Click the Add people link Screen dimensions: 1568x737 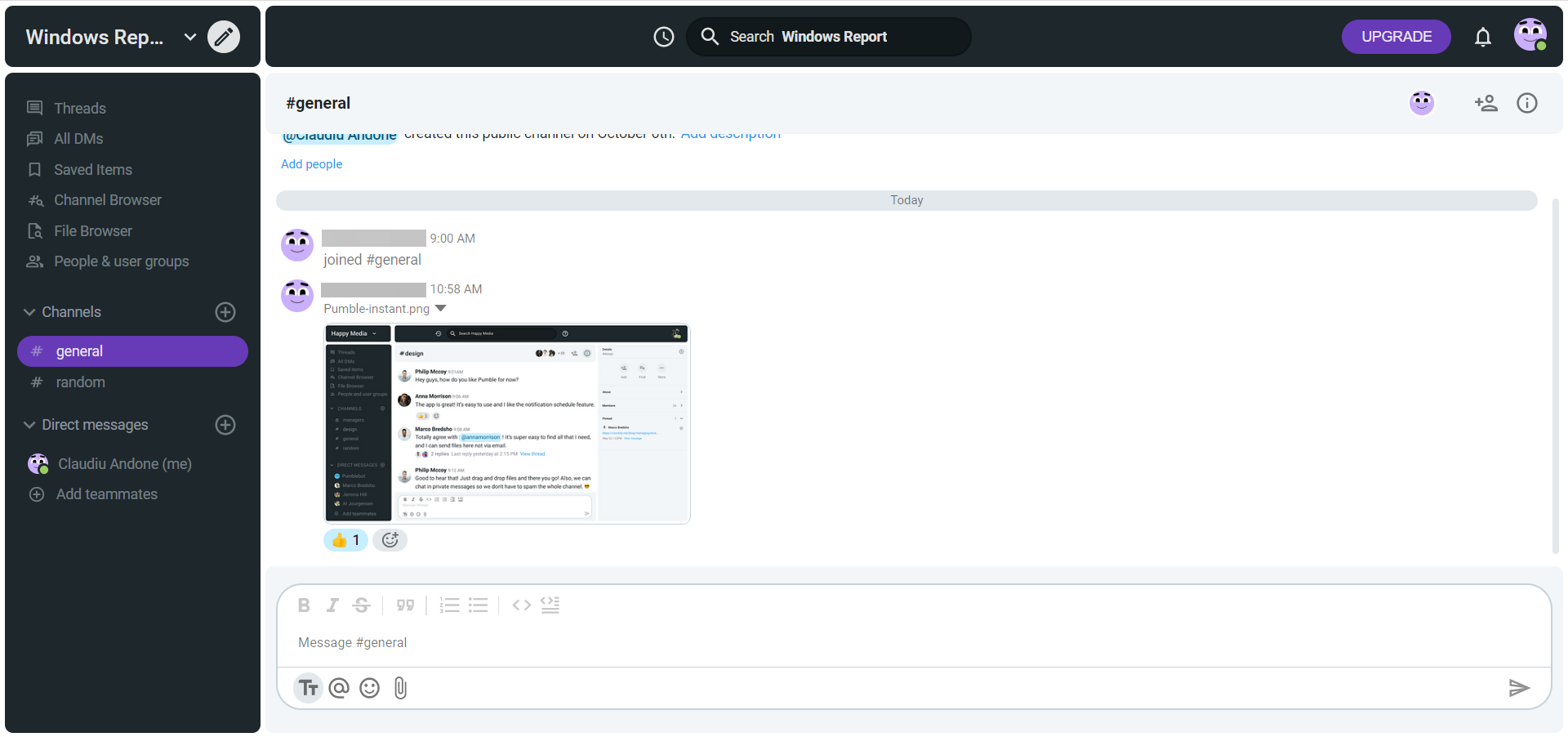tap(311, 164)
